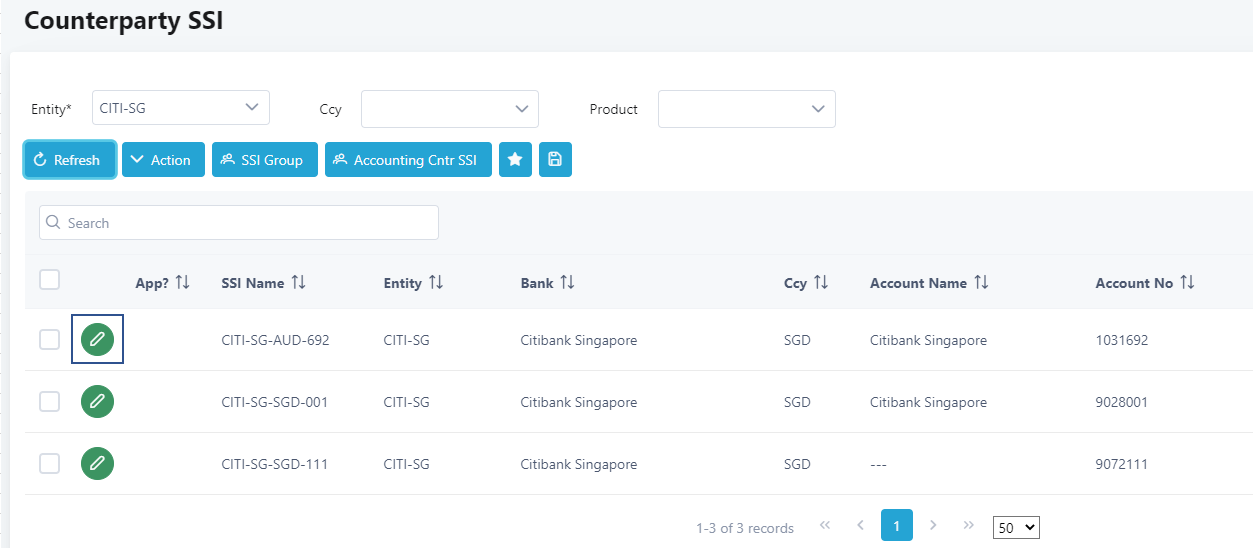Viewport: 1253px width, 548px height.
Task: Tick checkbox for CITI-SG-SGD-111 row
Action: click(49, 463)
